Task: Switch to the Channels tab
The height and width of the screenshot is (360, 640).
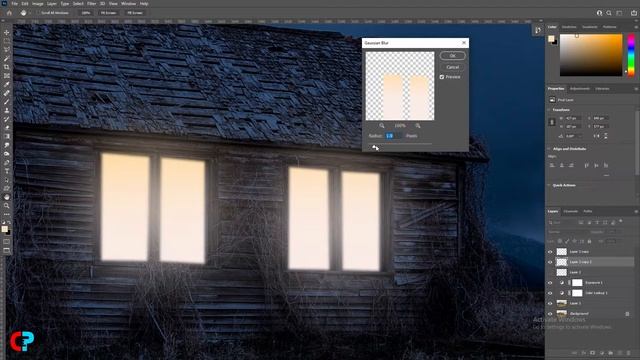Action: click(x=571, y=211)
